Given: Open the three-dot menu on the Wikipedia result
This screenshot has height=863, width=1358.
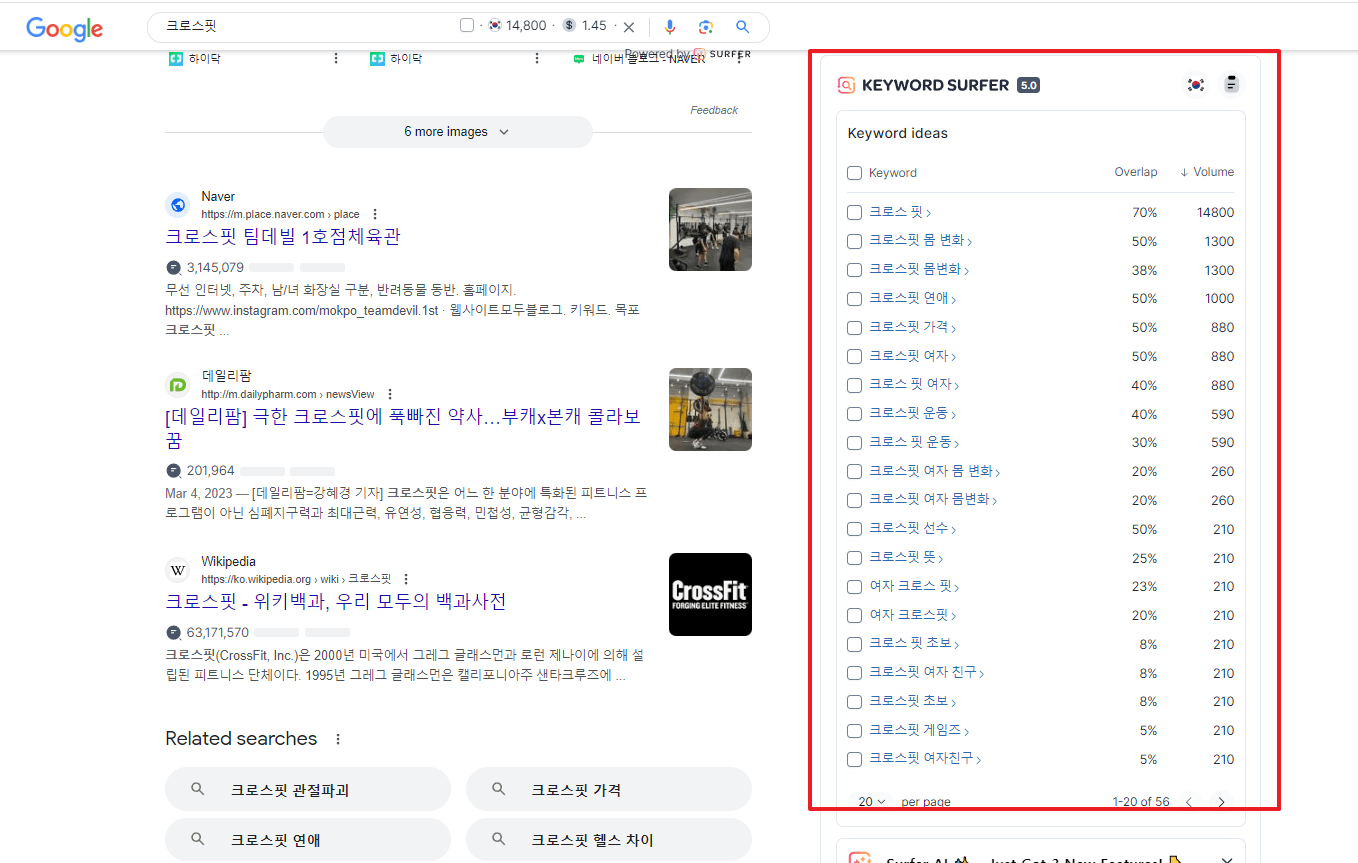Looking at the screenshot, I should (405, 578).
